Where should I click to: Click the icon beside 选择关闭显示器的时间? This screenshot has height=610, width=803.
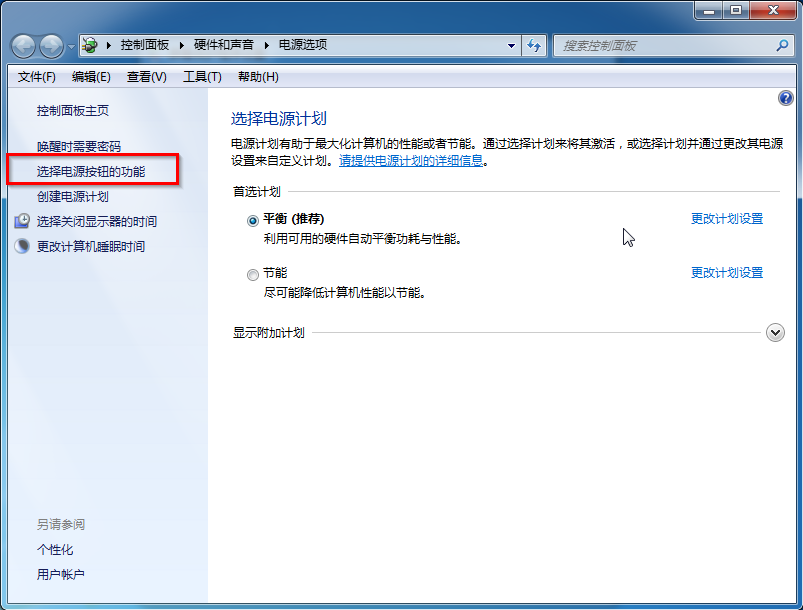tap(22, 222)
